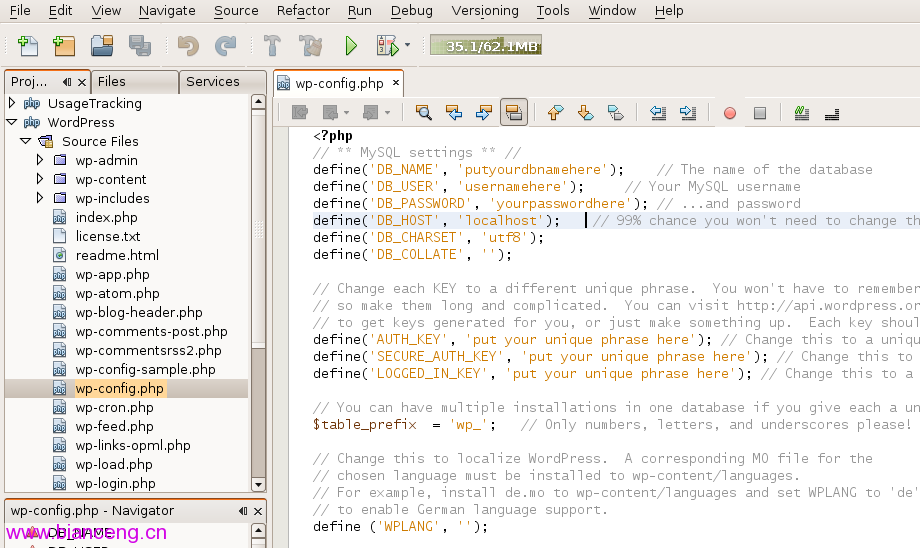The height and width of the screenshot is (548, 920).
Task: Open the Back history dropdown arrow
Action: coord(346,113)
